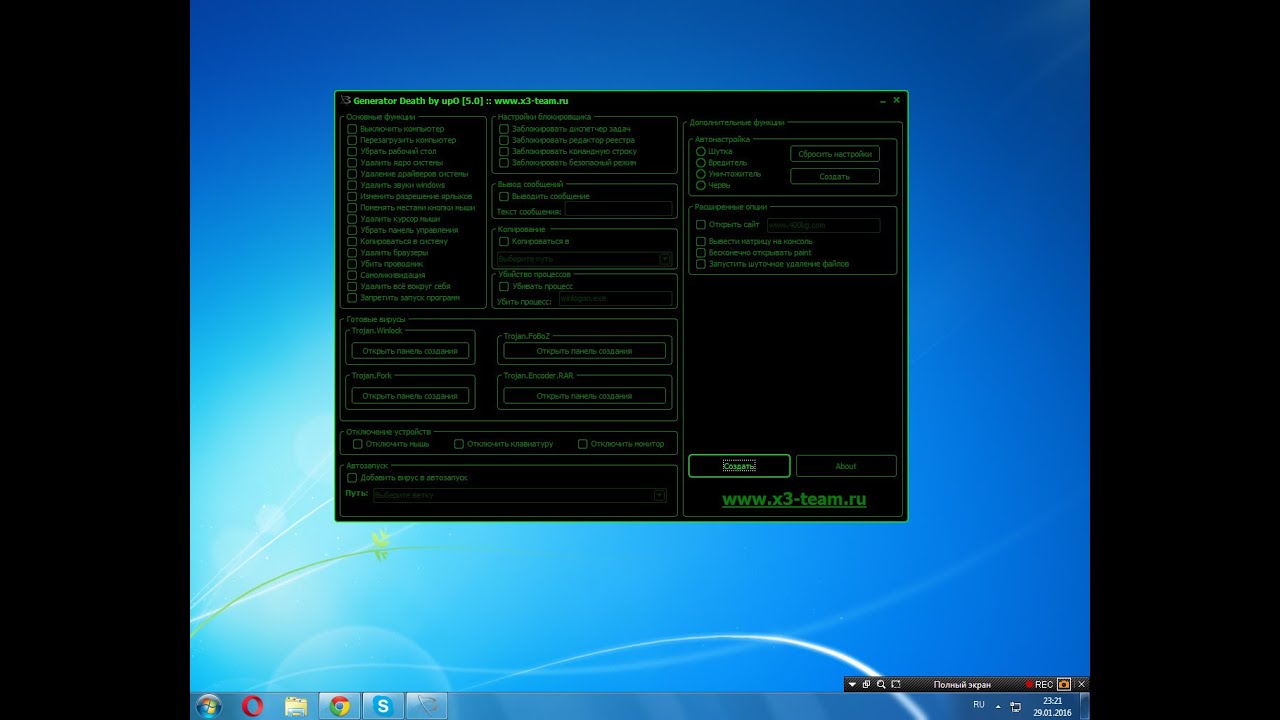1280x720 pixels.
Task: Select the Generator Death taskbar button
Action: [426, 706]
